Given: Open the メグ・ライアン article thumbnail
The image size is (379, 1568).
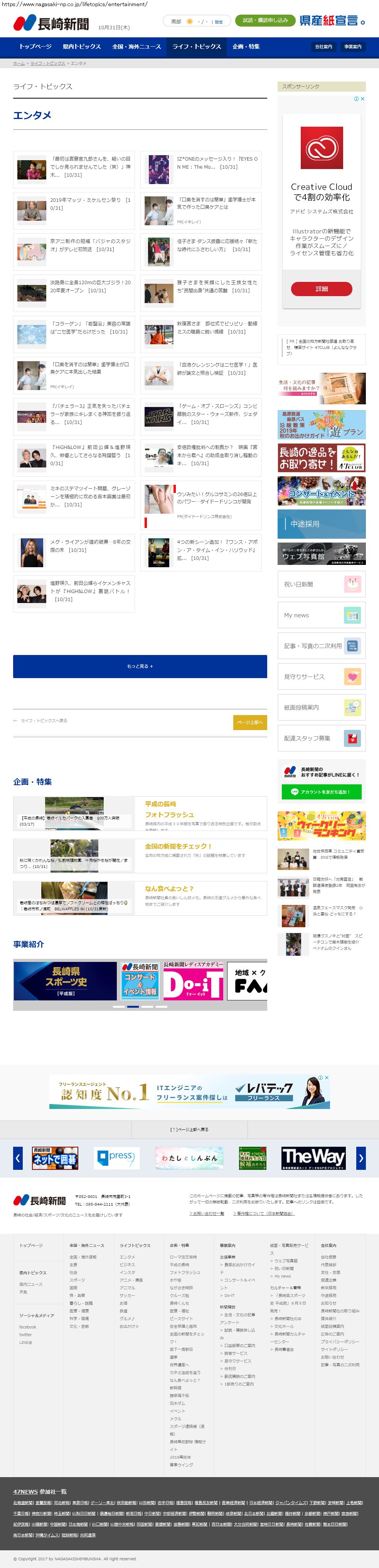Looking at the screenshot, I should pos(32,553).
